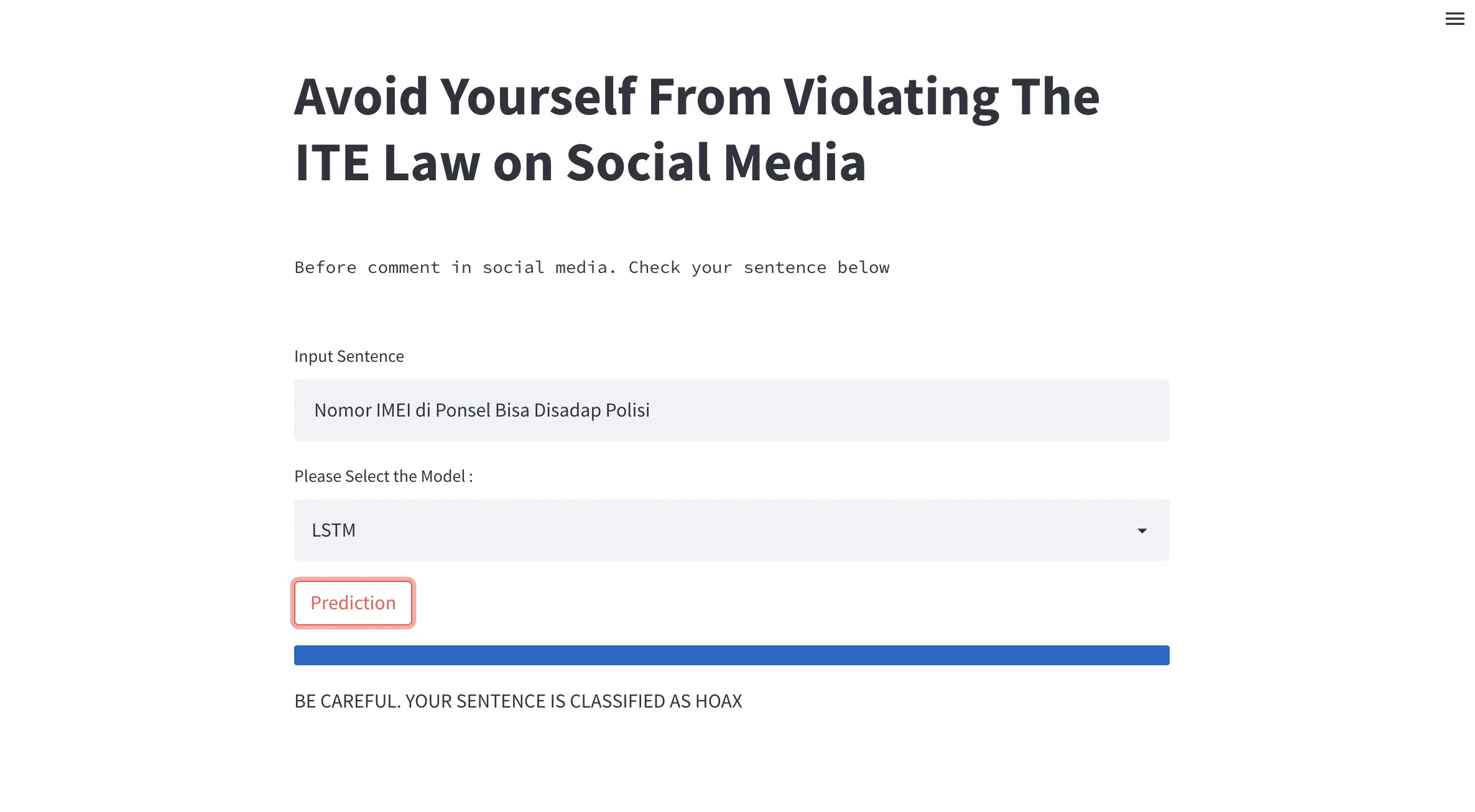Click the "ITE Law on Social Media" heading line

pyautogui.click(x=580, y=163)
